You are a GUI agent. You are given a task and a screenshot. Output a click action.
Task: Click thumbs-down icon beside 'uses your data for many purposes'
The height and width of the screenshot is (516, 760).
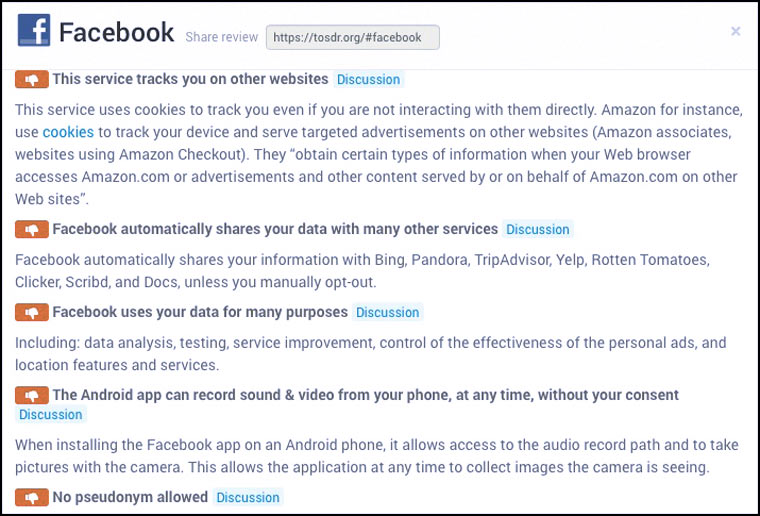tap(32, 312)
